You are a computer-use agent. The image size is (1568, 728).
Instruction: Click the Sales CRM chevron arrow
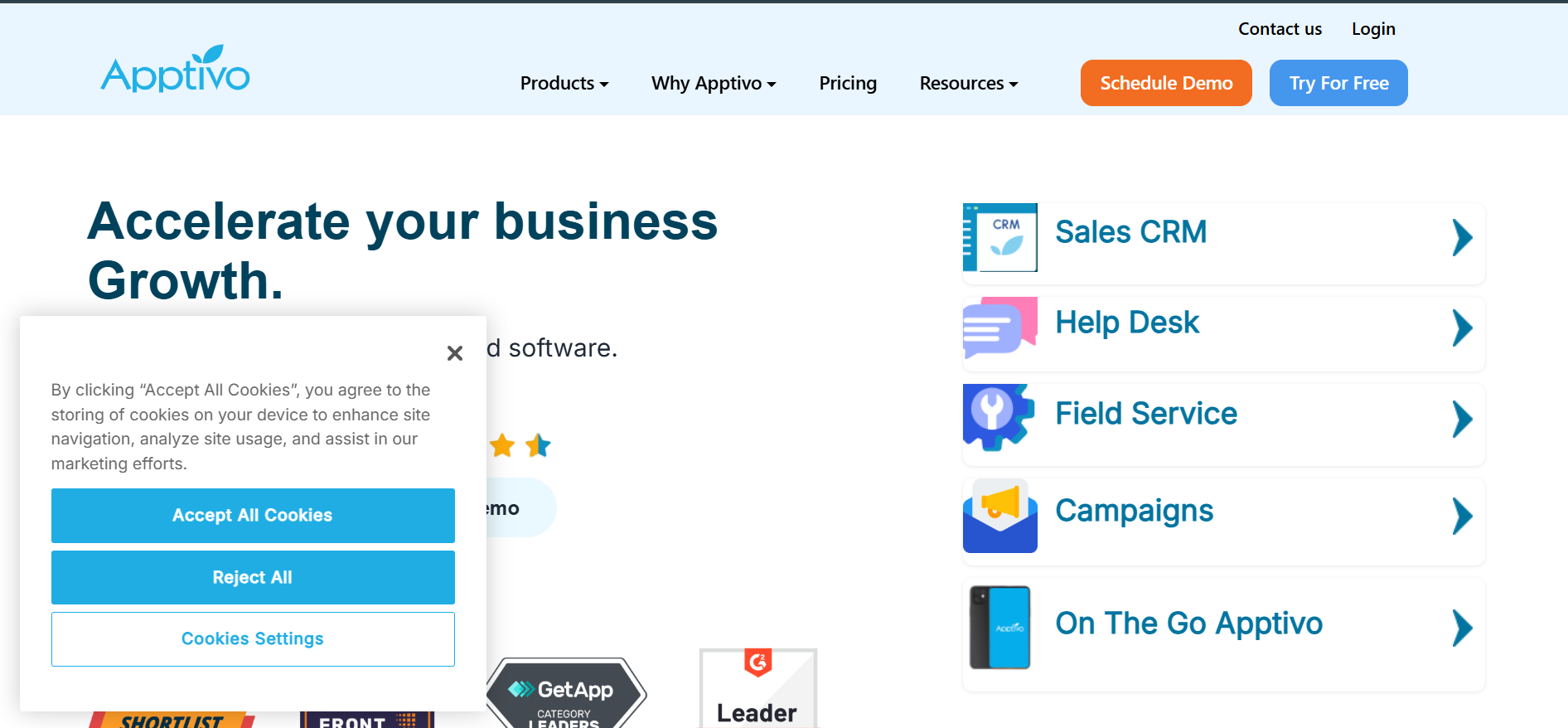(x=1463, y=238)
